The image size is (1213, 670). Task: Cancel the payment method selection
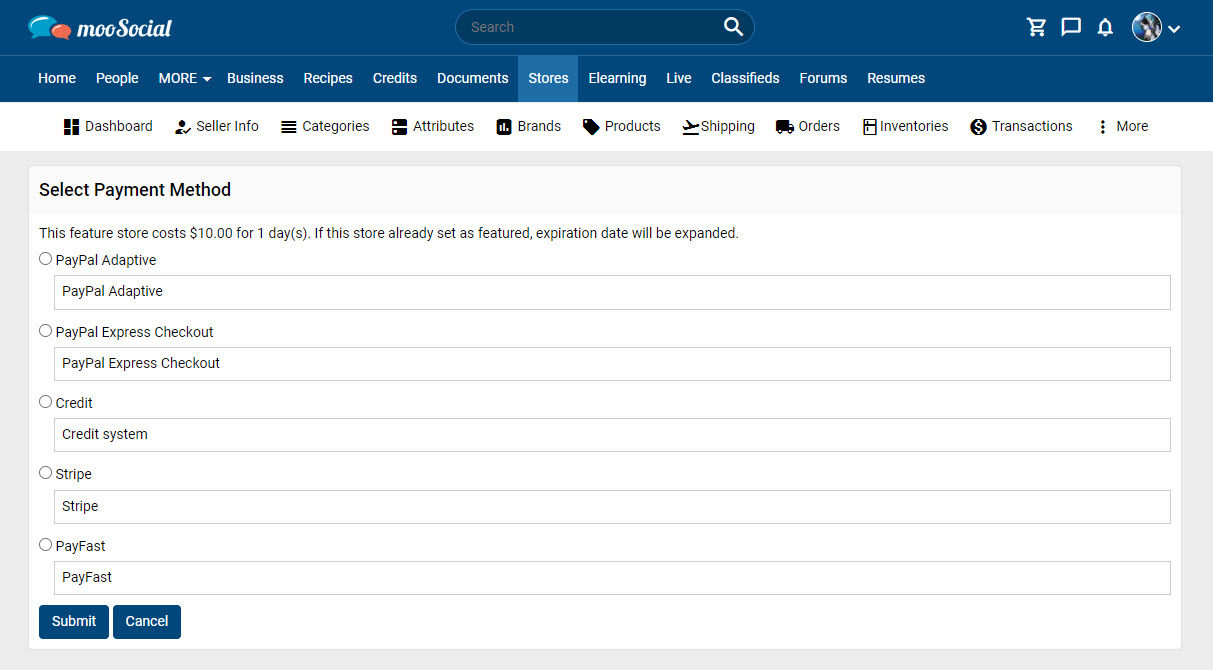[x=147, y=621]
